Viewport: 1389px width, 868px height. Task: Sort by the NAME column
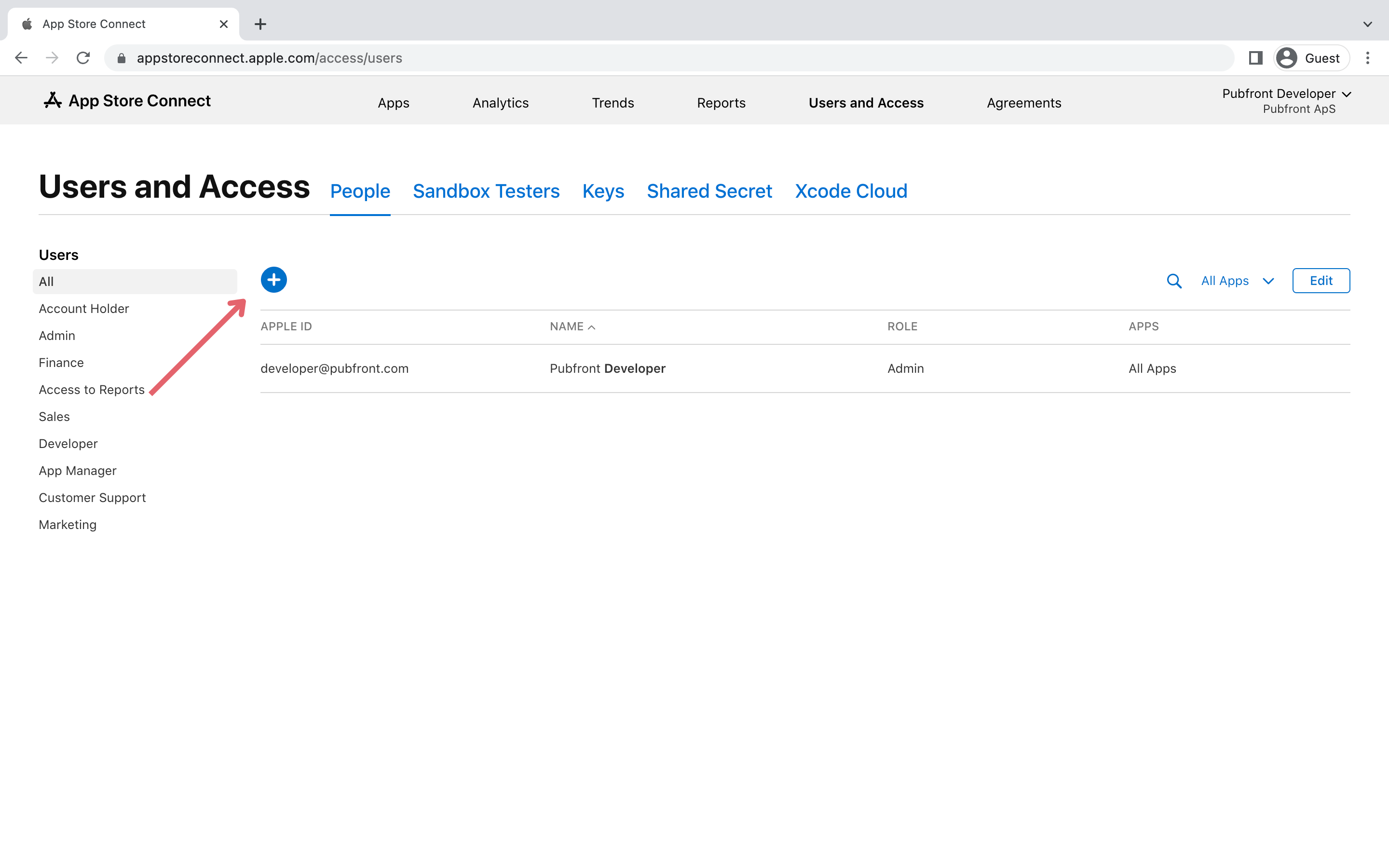(572, 326)
